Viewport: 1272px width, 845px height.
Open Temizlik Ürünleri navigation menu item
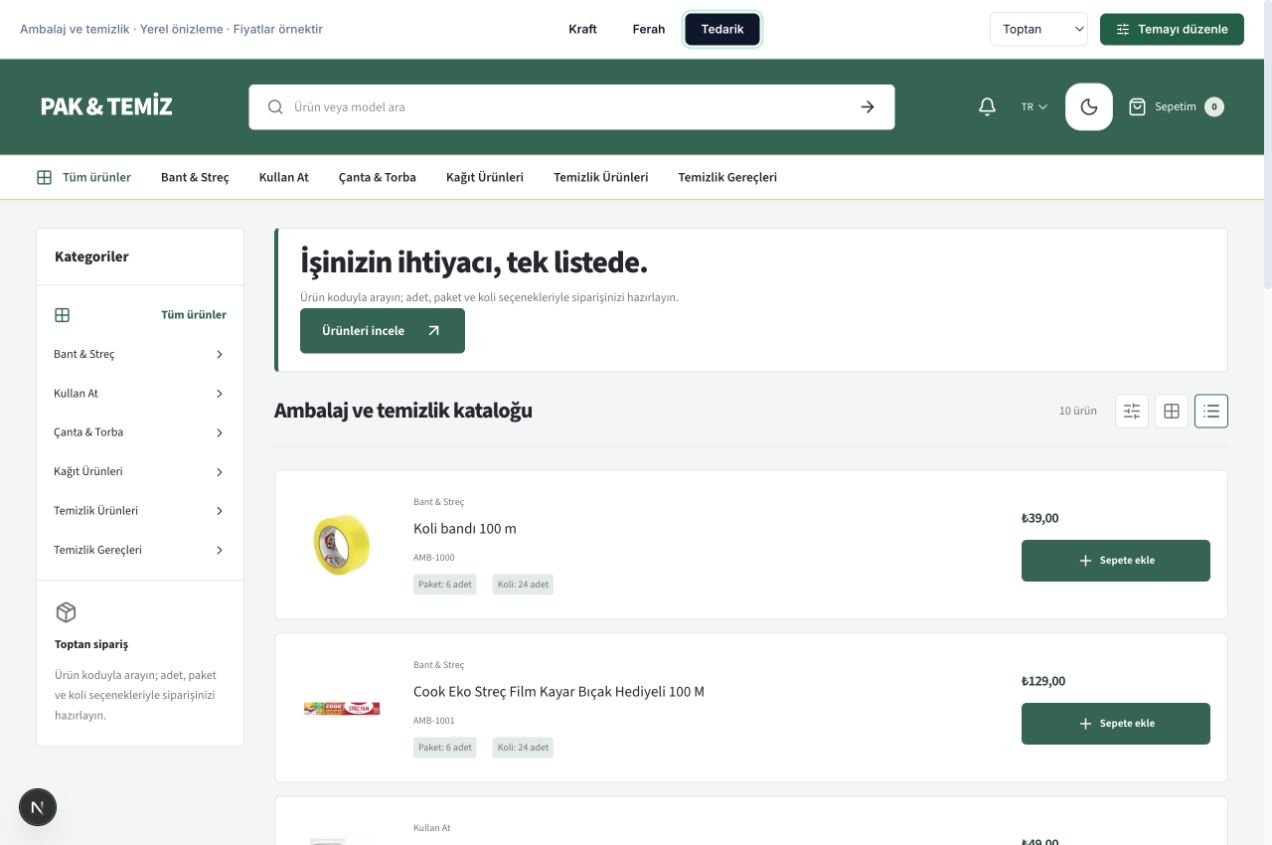pyautogui.click(x=601, y=177)
